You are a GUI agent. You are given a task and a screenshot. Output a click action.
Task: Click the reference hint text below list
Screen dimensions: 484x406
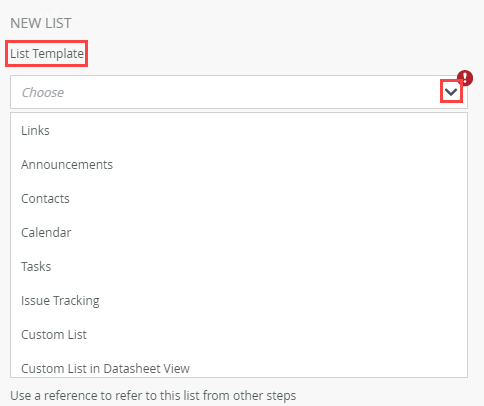click(x=153, y=396)
